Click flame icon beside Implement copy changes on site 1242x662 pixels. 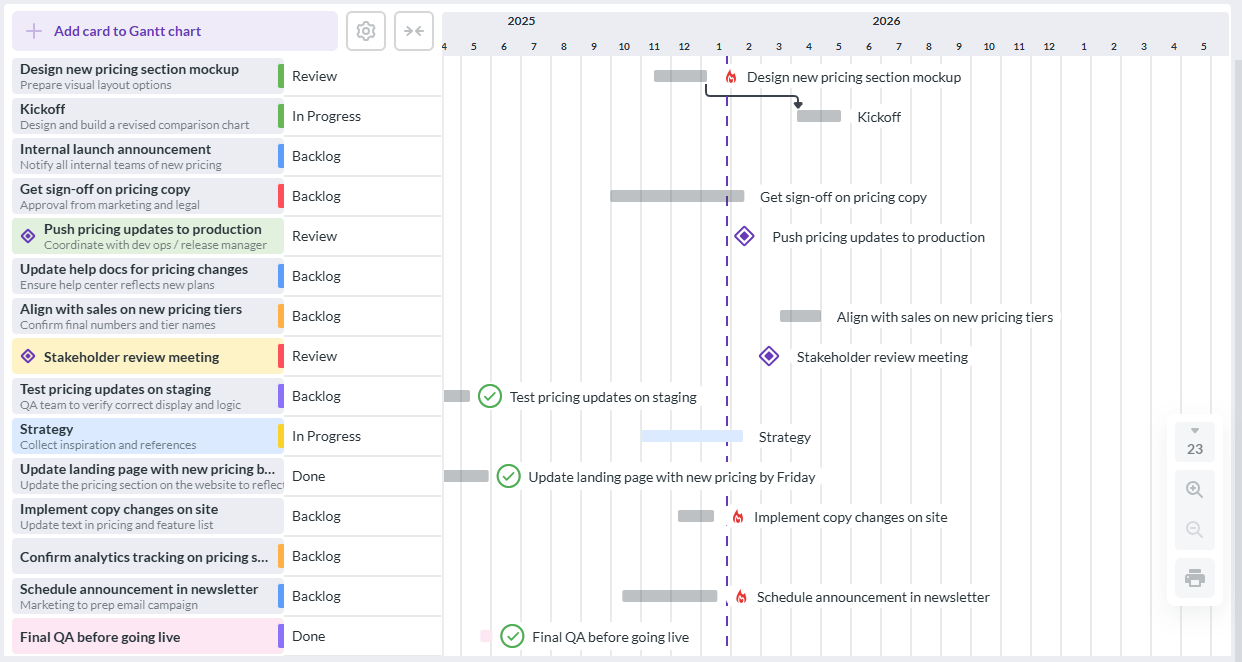click(737, 516)
